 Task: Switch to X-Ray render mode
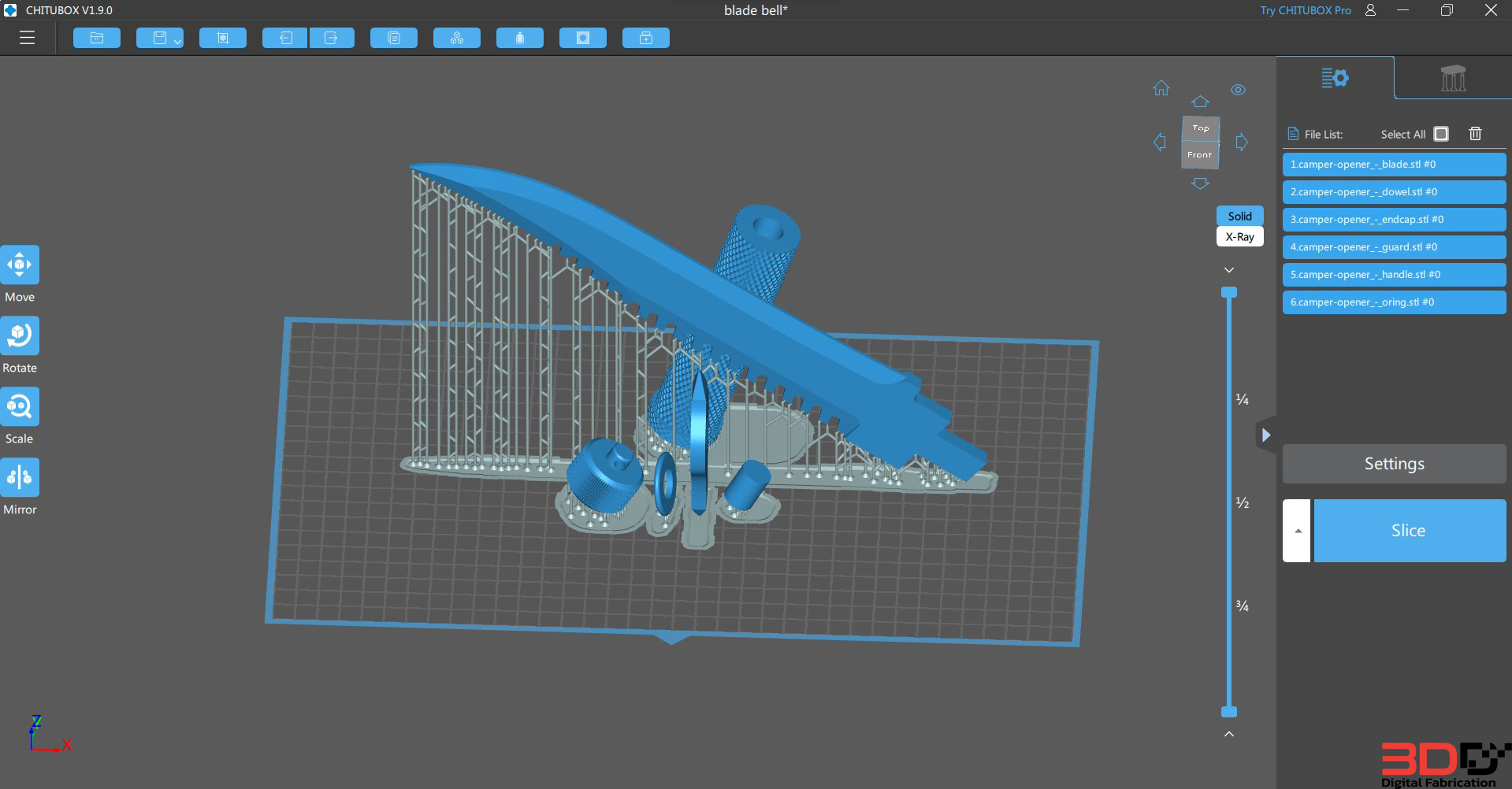coord(1239,236)
